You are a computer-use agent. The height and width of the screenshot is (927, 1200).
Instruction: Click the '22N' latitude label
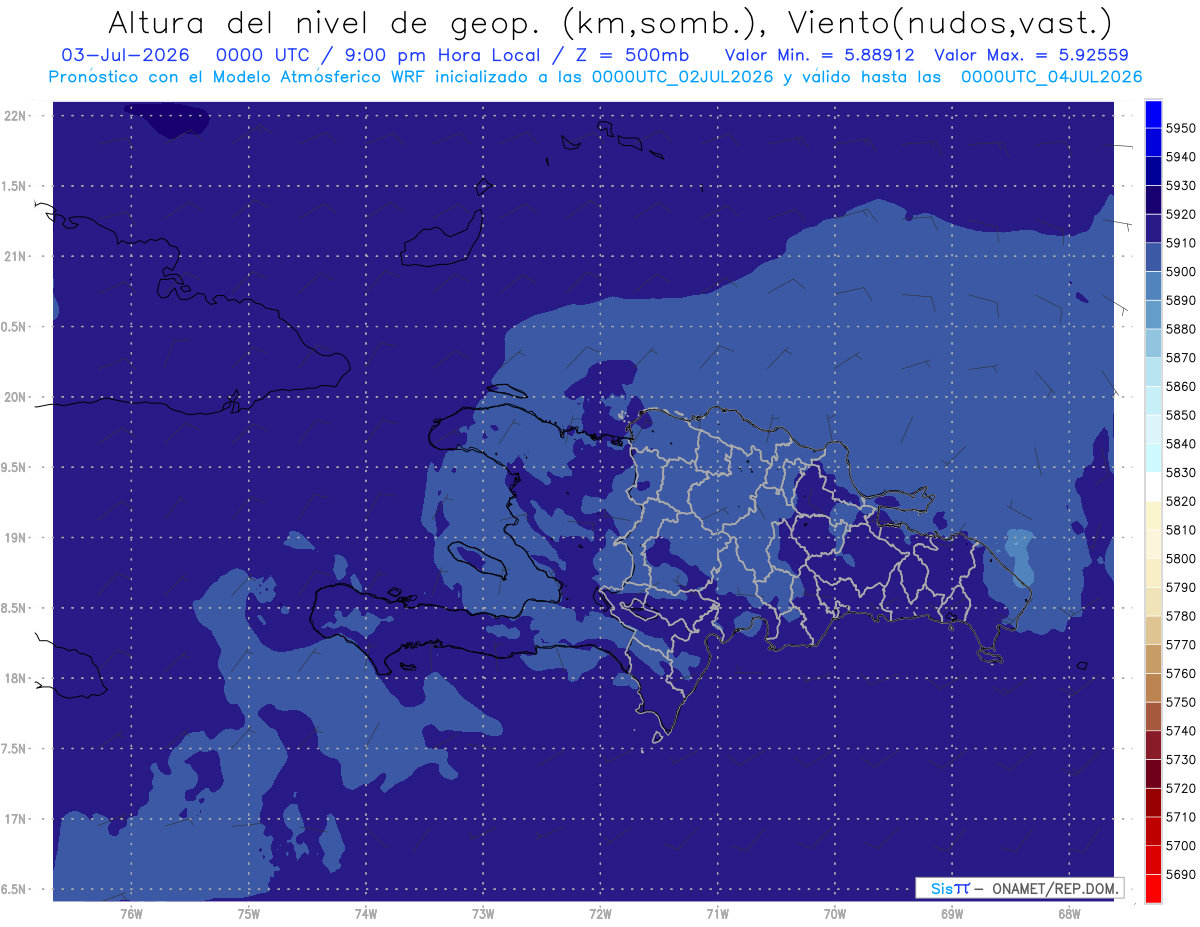17,116
